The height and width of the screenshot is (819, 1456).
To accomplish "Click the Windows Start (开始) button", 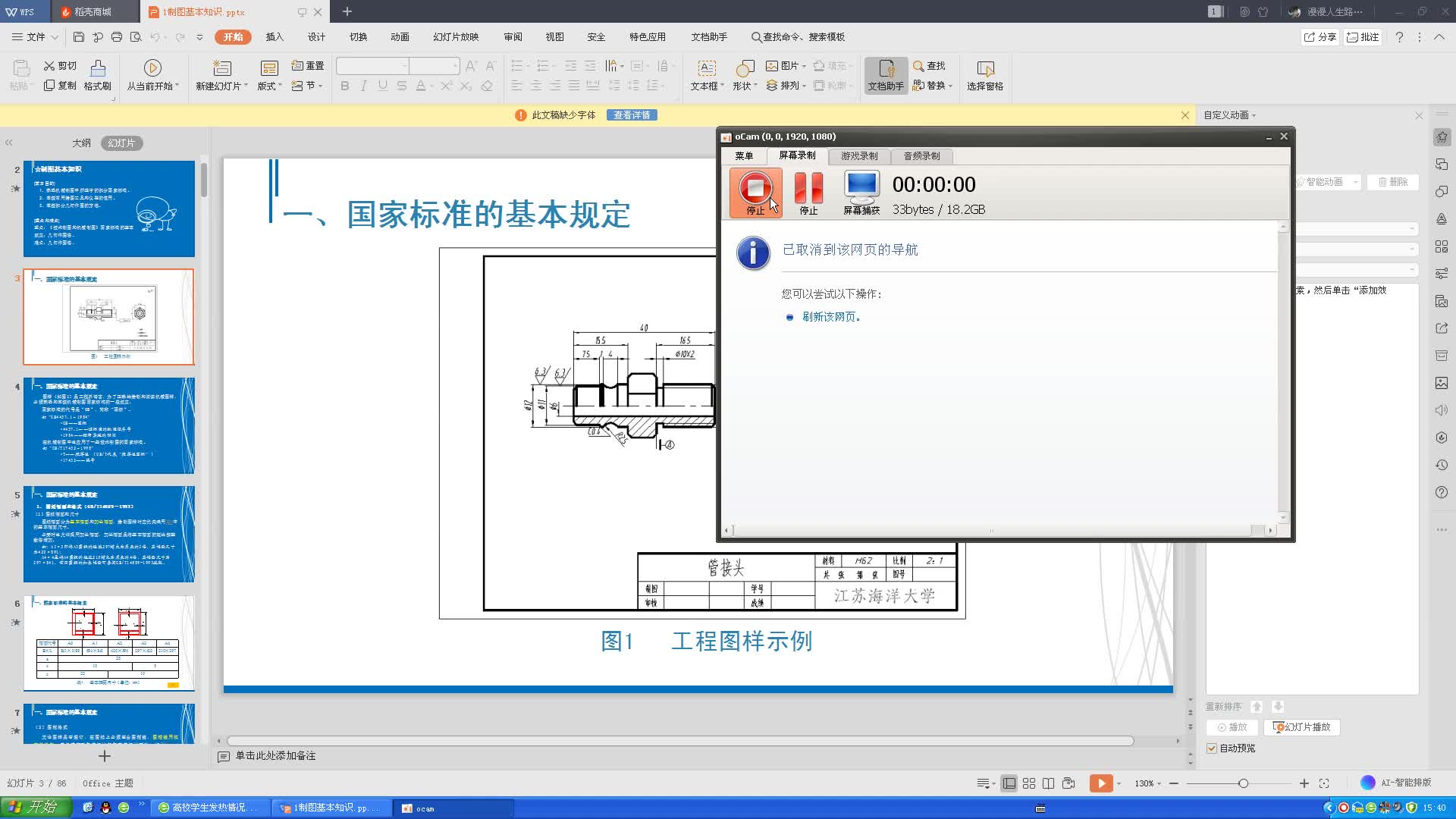I will 36,808.
